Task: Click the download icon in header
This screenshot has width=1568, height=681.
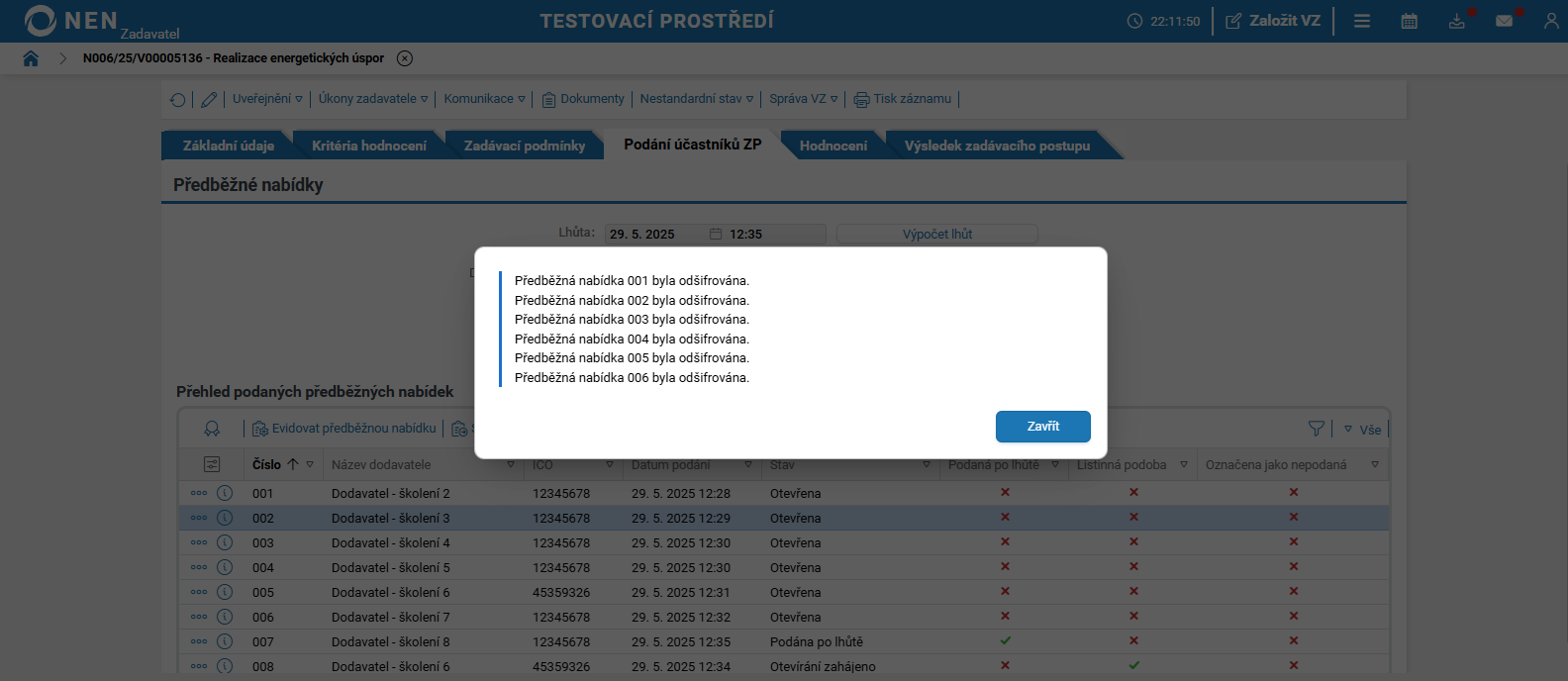Action: click(1456, 21)
